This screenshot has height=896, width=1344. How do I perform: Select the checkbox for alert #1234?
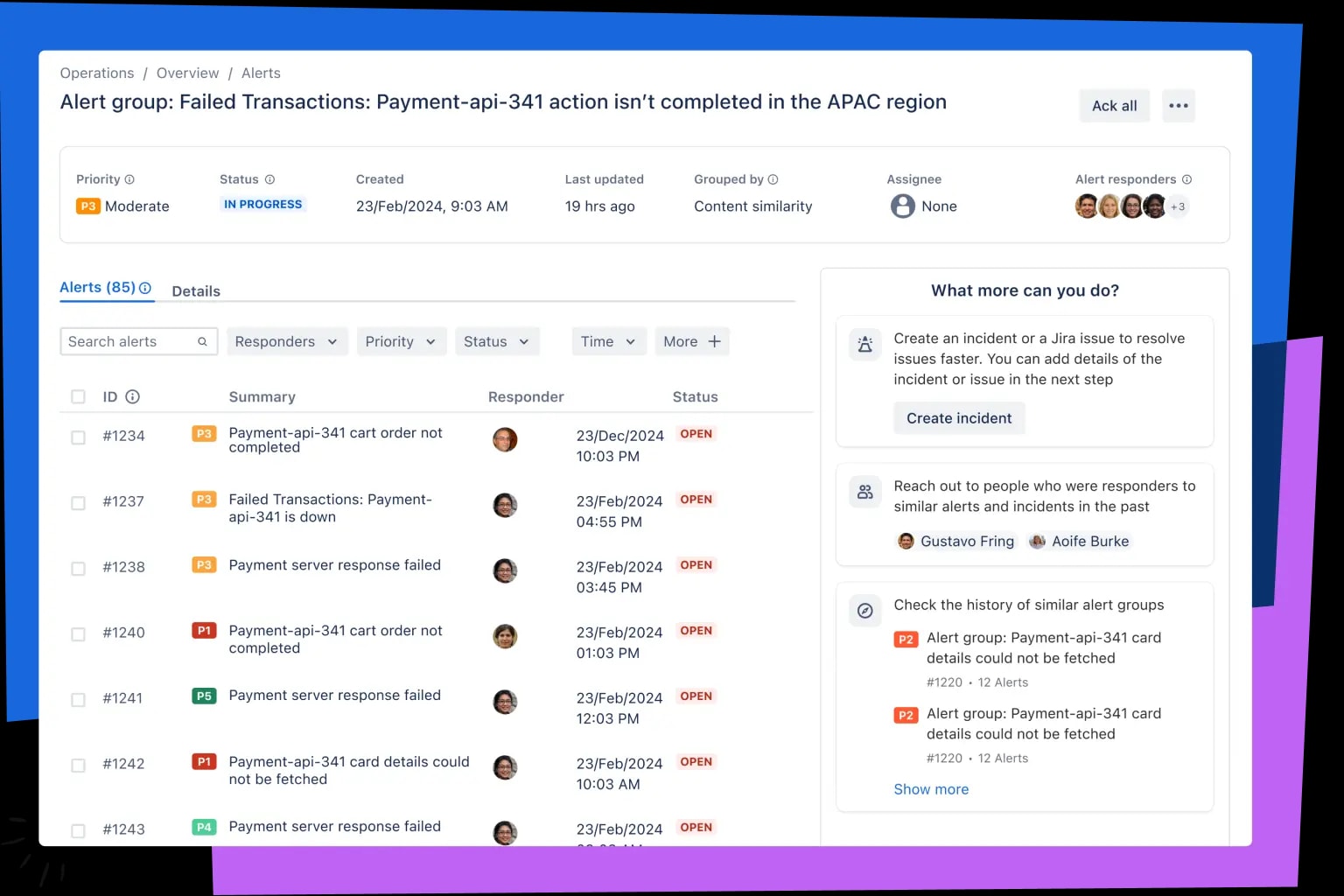tap(78, 437)
